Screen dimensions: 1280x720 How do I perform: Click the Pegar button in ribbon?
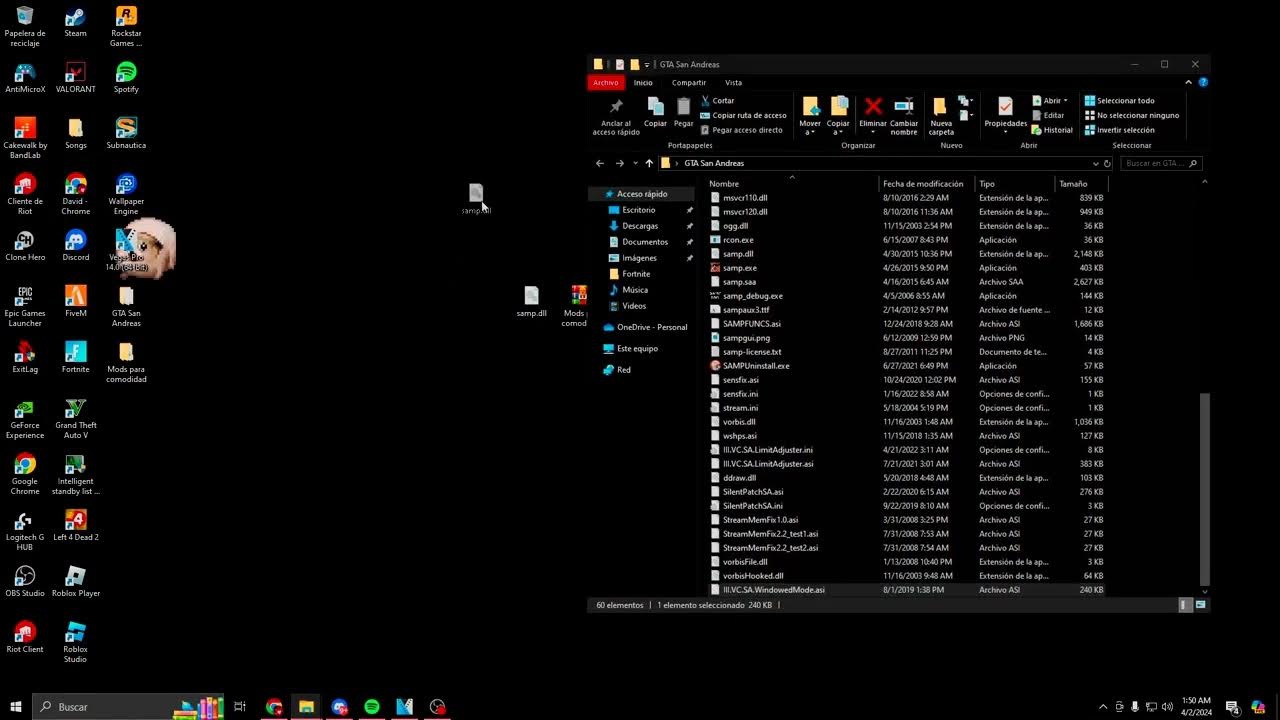683,112
